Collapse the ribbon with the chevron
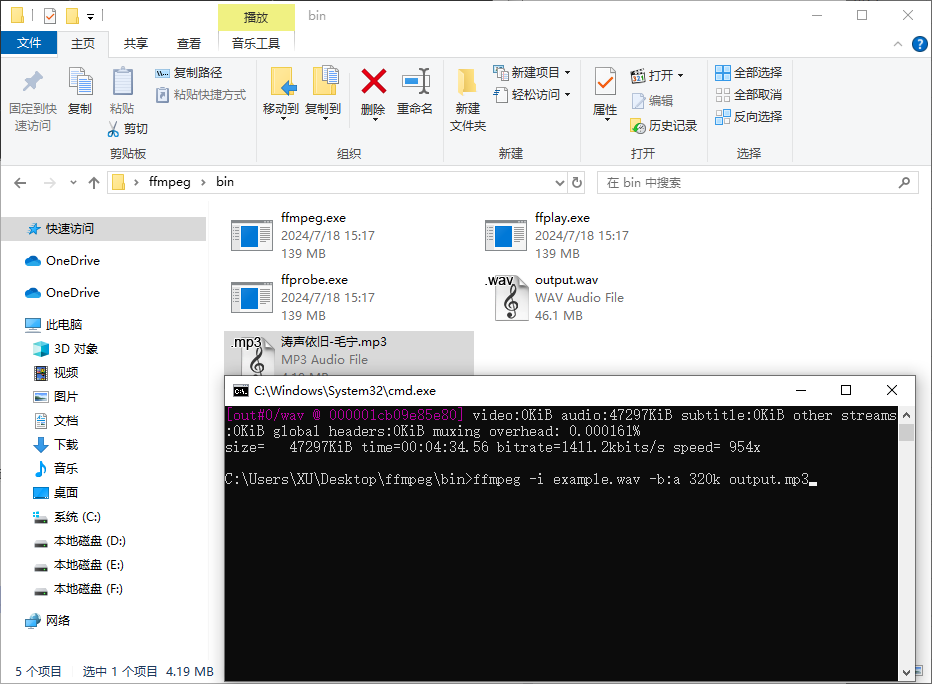 (897, 44)
